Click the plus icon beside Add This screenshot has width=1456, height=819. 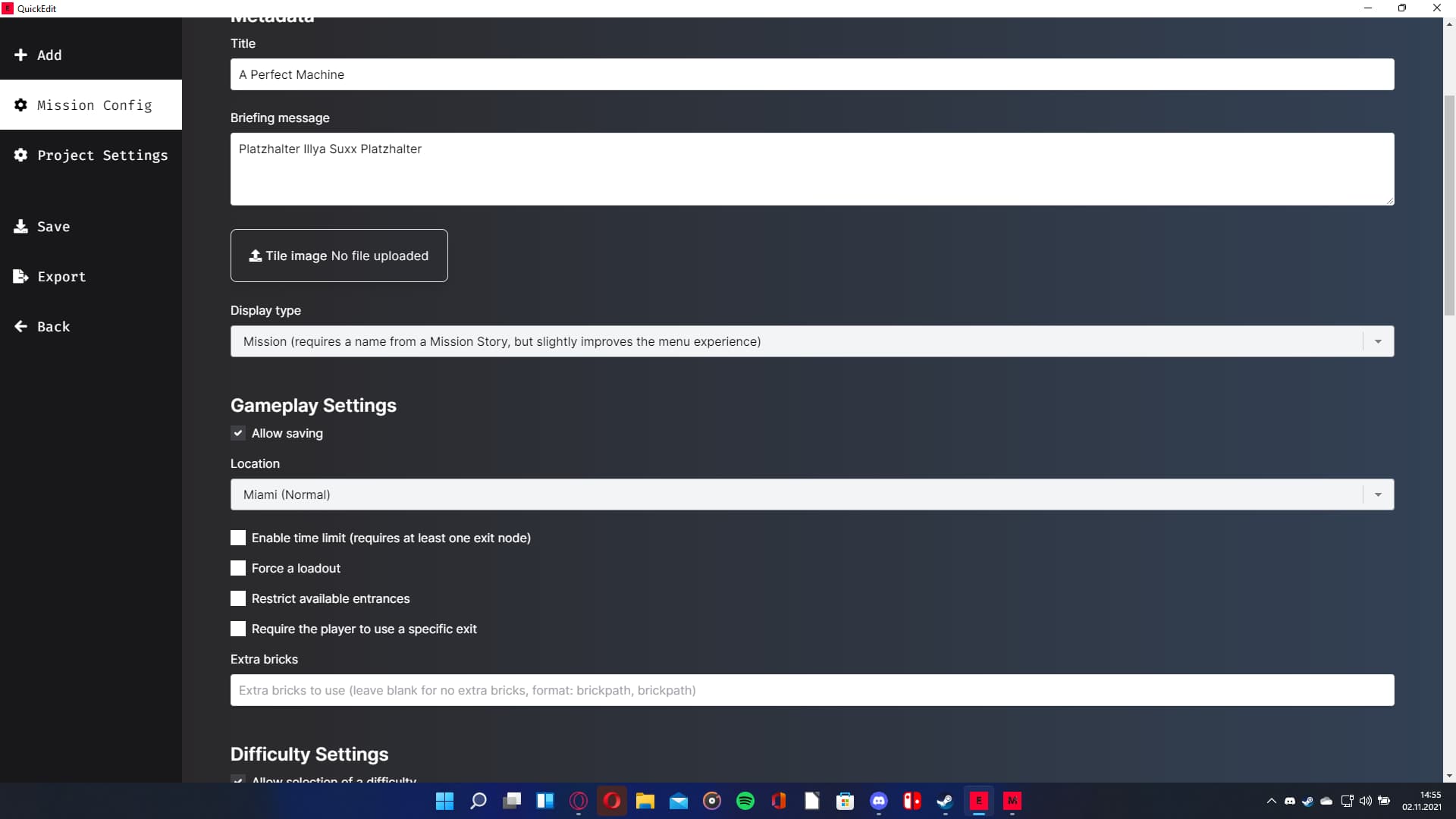click(x=20, y=55)
